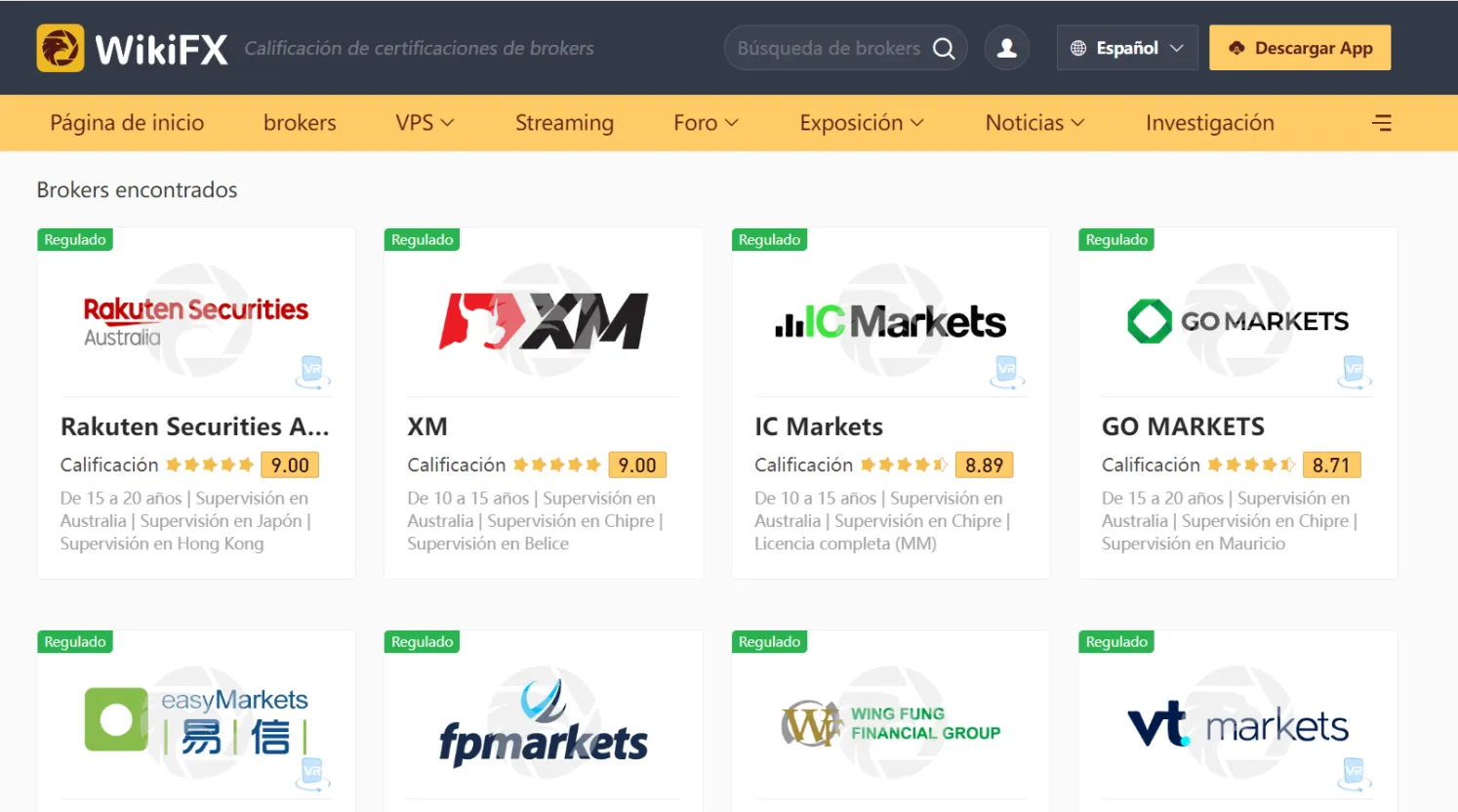
Task: Click the Rakuten Securities Australia logo
Action: pyautogui.click(x=196, y=322)
